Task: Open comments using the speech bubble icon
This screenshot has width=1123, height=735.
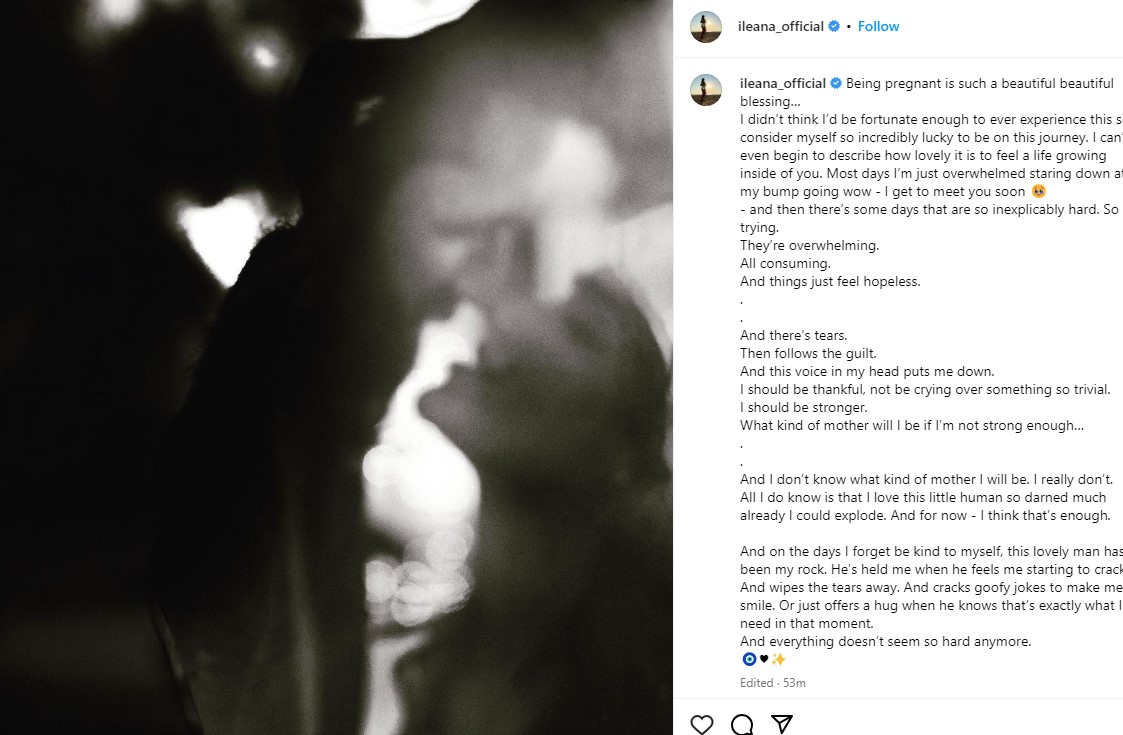Action: pos(742,724)
